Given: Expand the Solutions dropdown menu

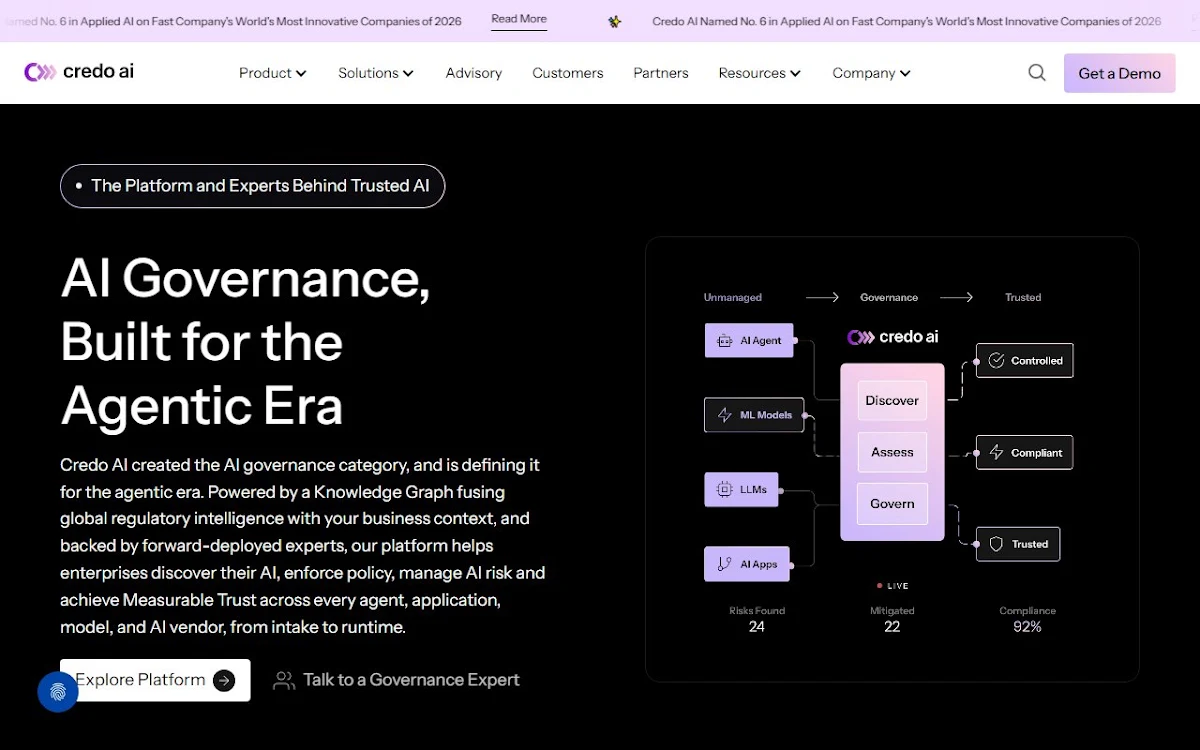Looking at the screenshot, I should (376, 73).
